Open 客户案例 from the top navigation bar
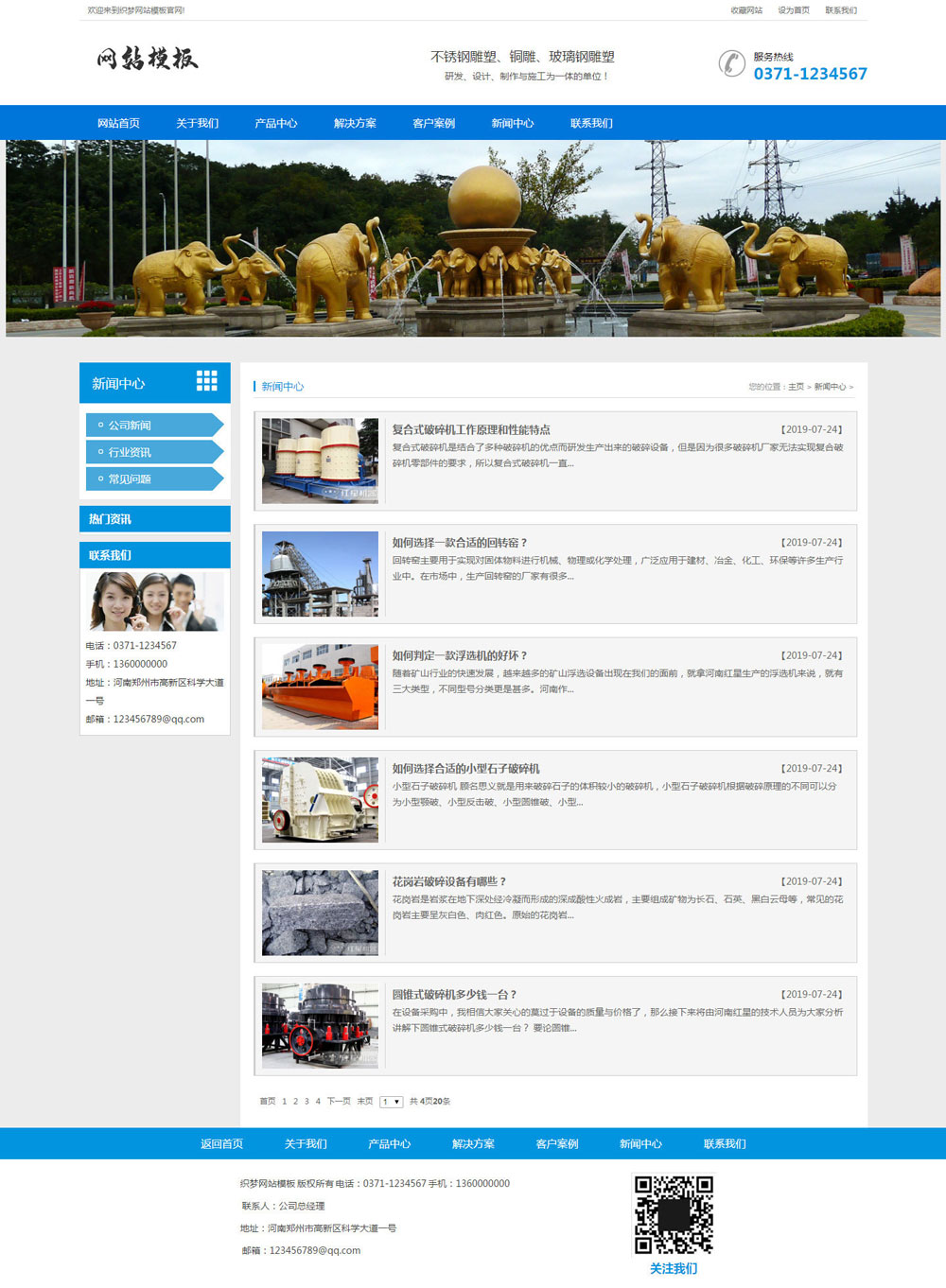This screenshot has width=946, height=1288. point(433,123)
